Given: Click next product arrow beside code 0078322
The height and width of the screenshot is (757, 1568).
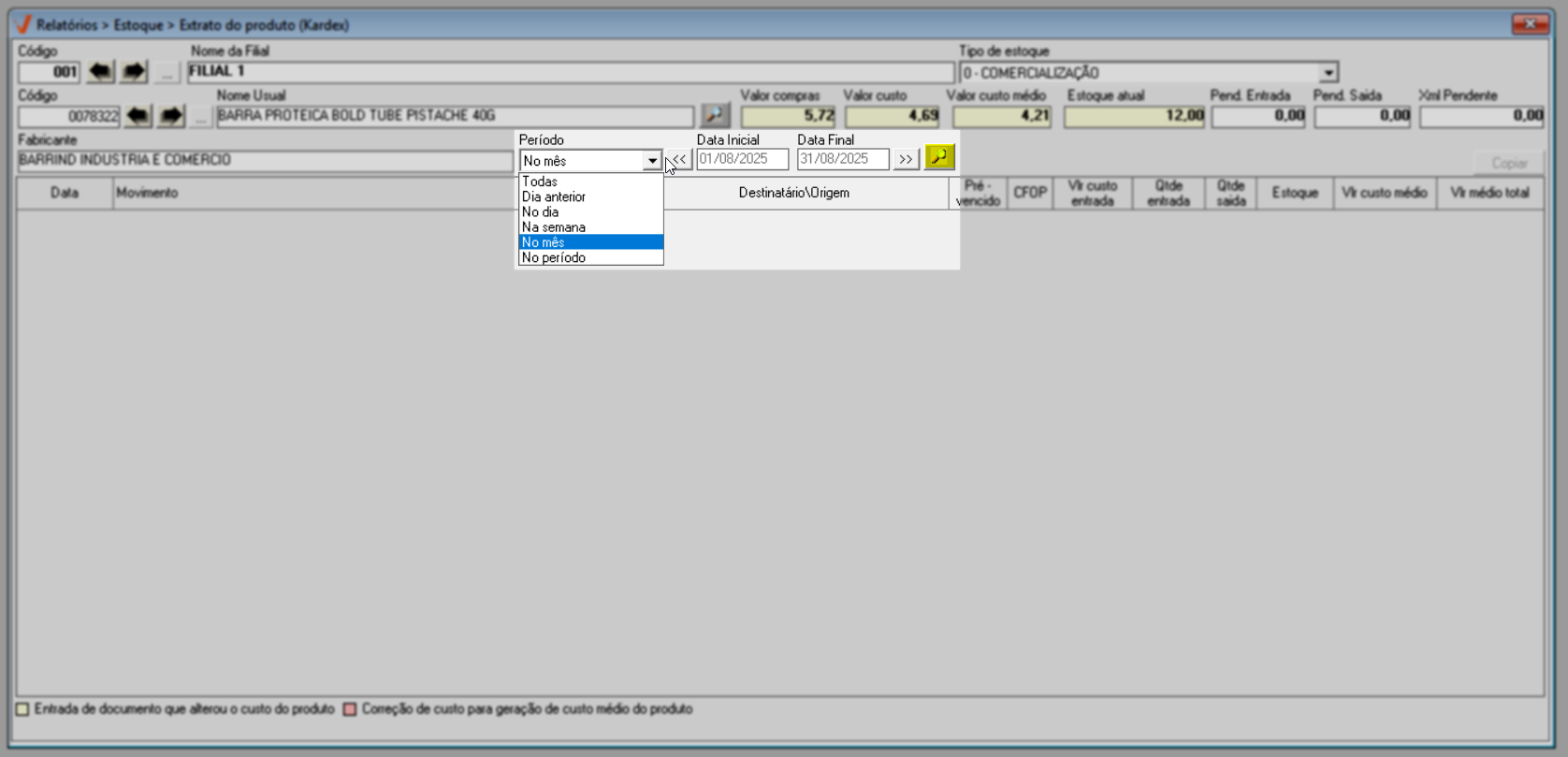Looking at the screenshot, I should tap(171, 116).
